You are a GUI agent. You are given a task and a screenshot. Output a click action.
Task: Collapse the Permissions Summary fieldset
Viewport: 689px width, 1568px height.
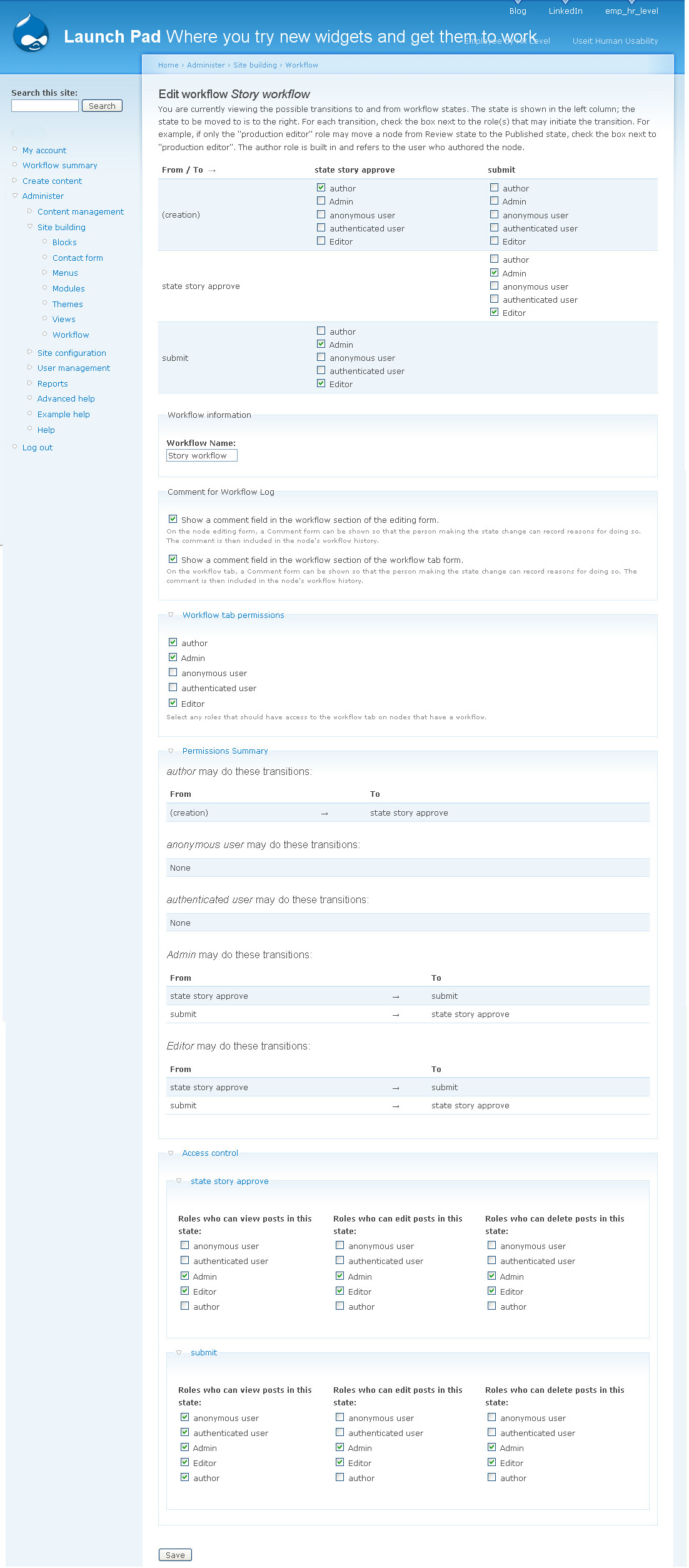pos(171,751)
